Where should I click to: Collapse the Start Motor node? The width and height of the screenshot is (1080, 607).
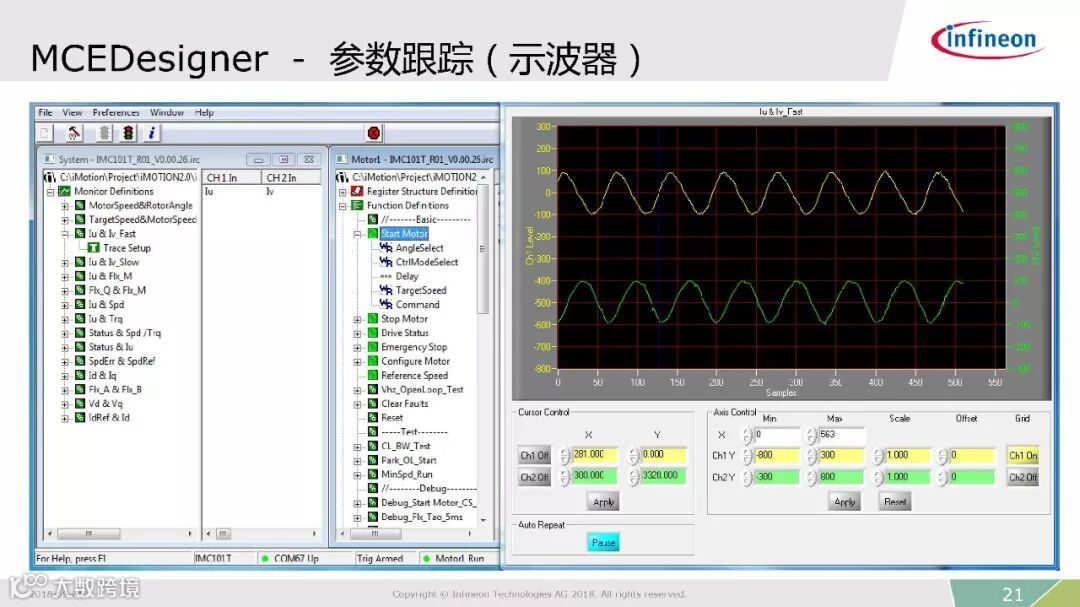(357, 234)
